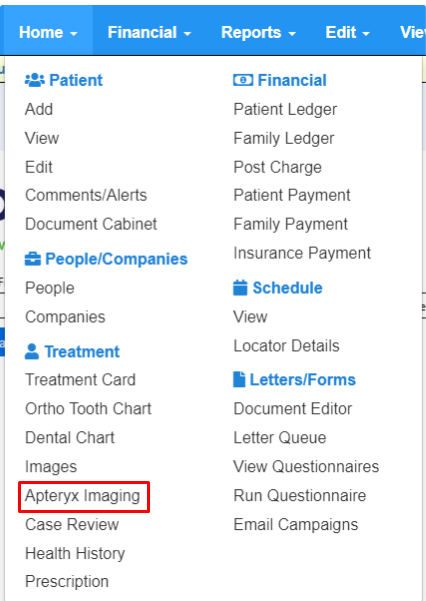Image resolution: width=426 pixels, height=601 pixels.
Task: Choose Ortho Tooth Chart from menu
Action: [x=88, y=409]
